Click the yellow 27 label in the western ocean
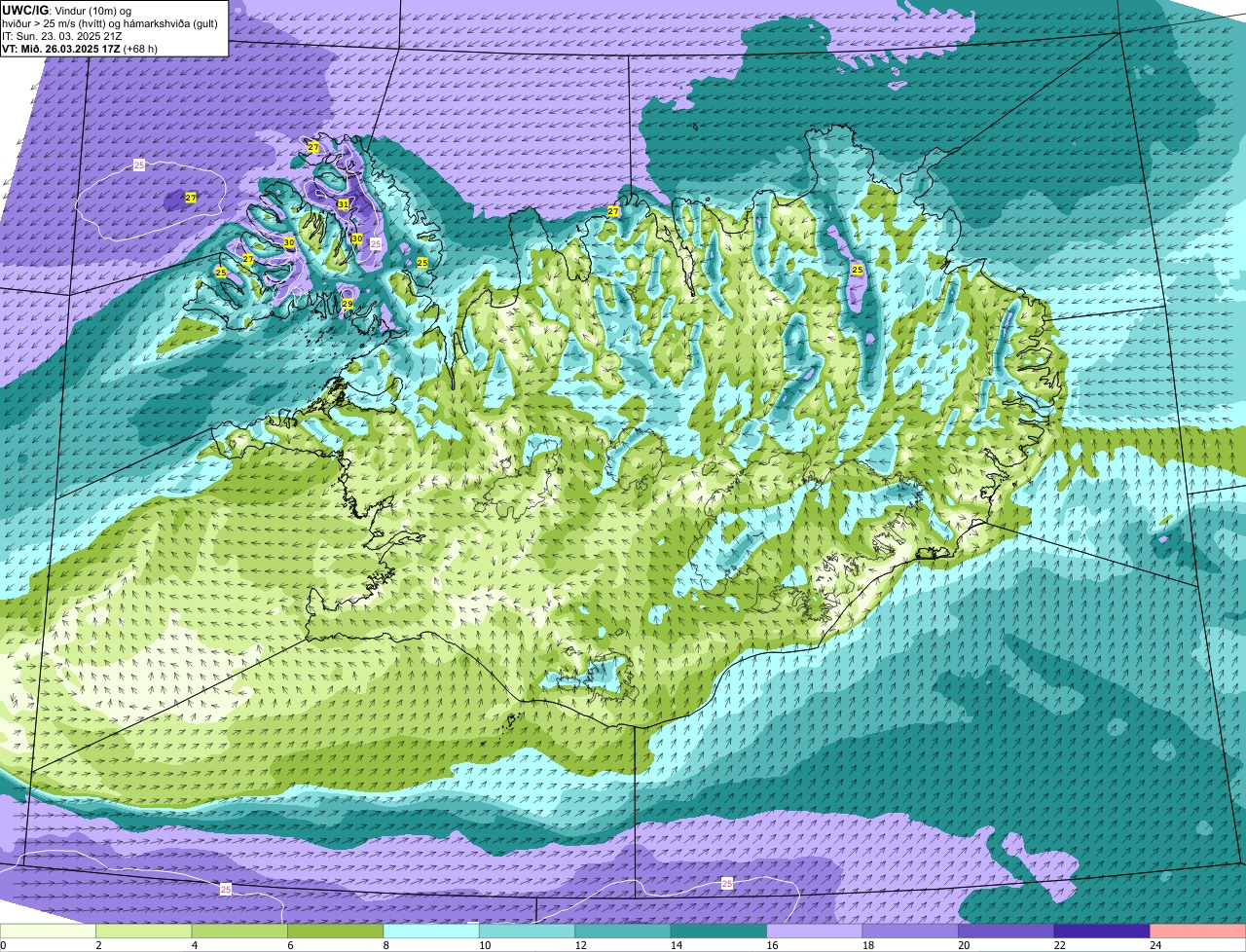The image size is (1246, 952). (x=191, y=198)
